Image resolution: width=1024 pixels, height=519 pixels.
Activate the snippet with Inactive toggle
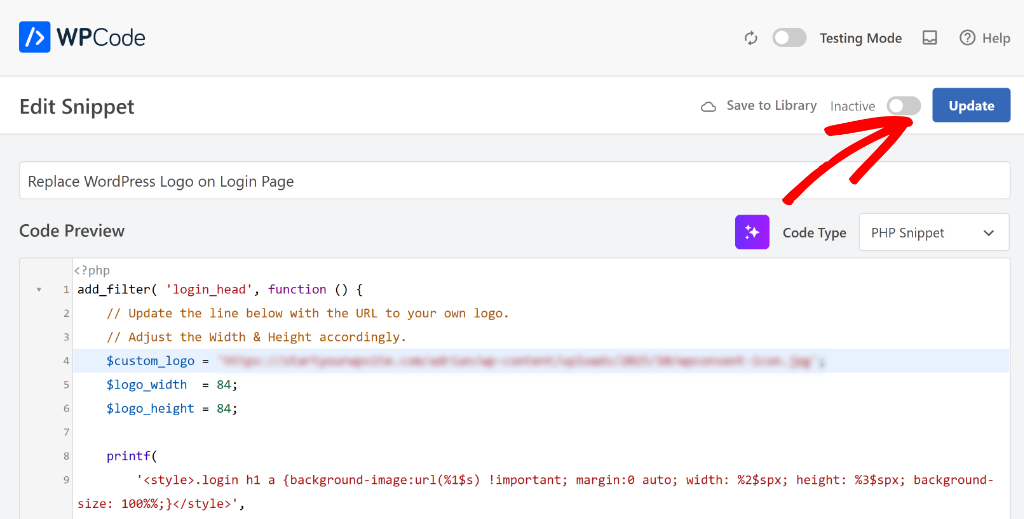pyautogui.click(x=903, y=106)
